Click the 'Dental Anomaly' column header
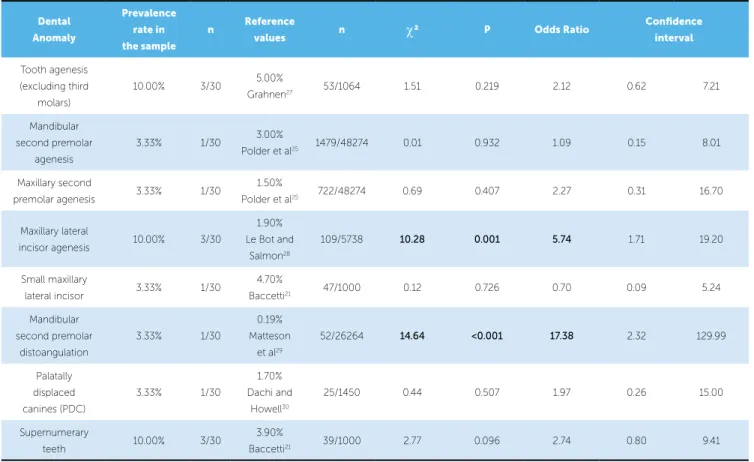 54,30
